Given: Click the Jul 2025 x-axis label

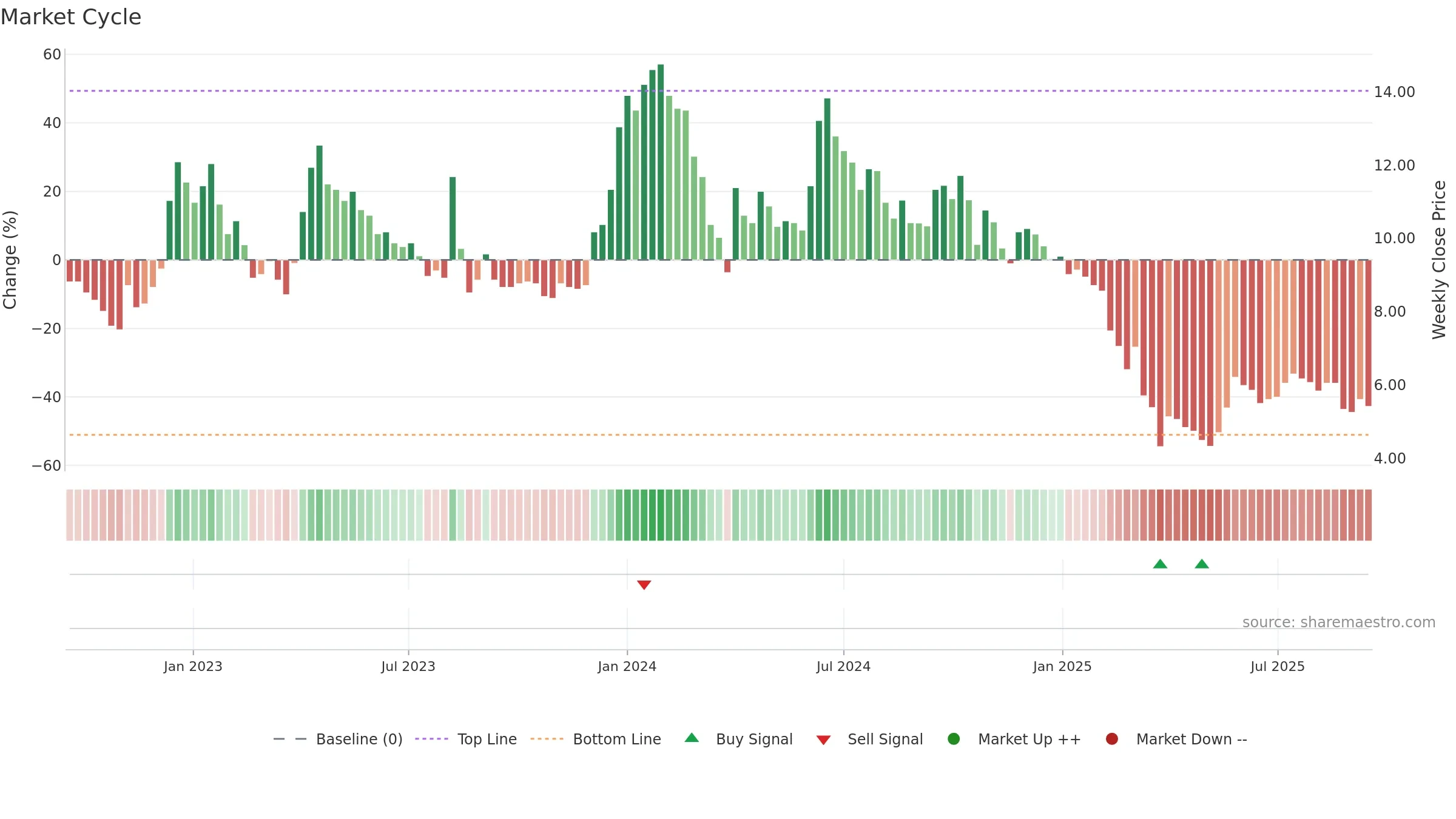Looking at the screenshot, I should click(x=1278, y=667).
